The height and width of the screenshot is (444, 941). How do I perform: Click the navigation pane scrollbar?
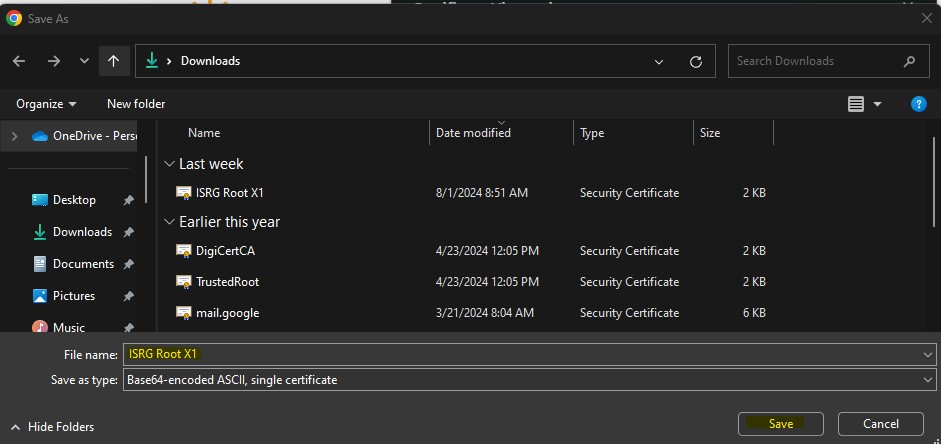click(146, 180)
